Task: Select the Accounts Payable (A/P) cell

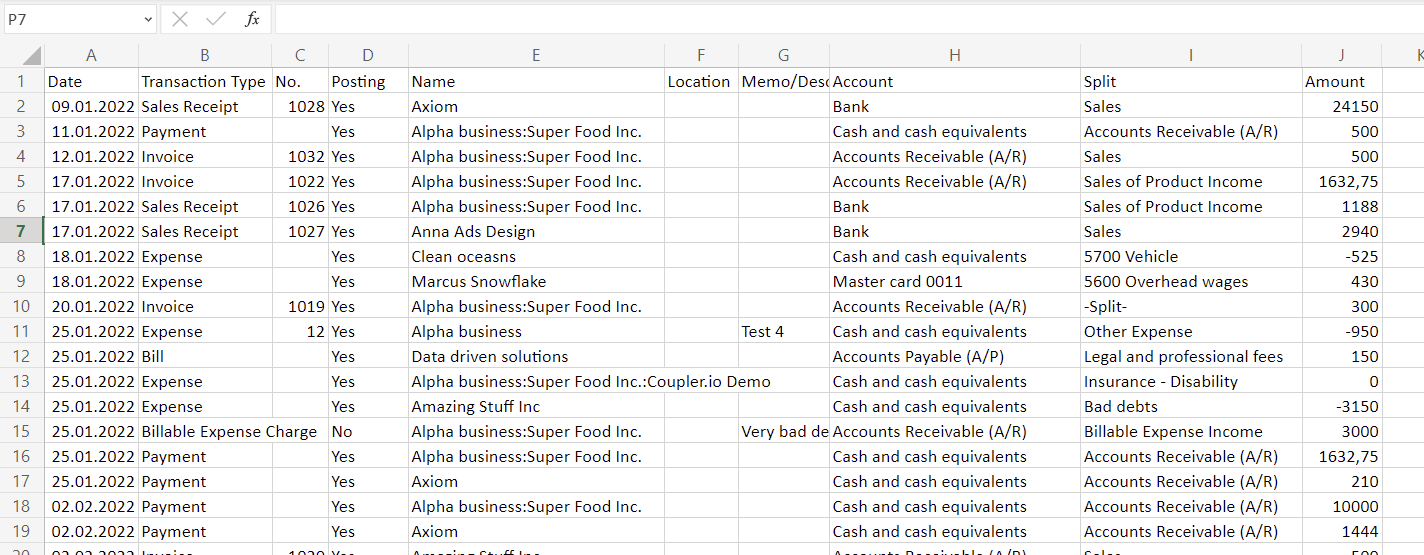Action: click(955, 356)
